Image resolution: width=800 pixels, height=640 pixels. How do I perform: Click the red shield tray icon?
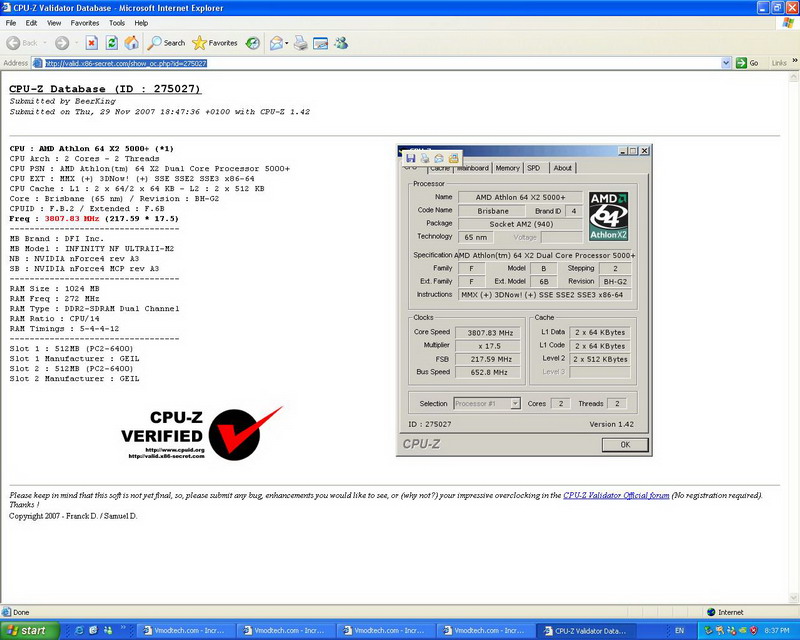coord(754,631)
